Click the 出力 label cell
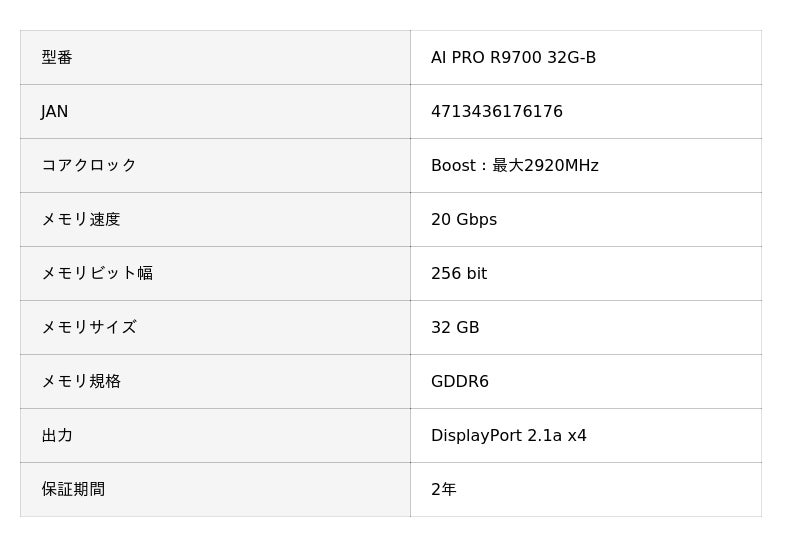This screenshot has width=800, height=547. tap(57, 436)
